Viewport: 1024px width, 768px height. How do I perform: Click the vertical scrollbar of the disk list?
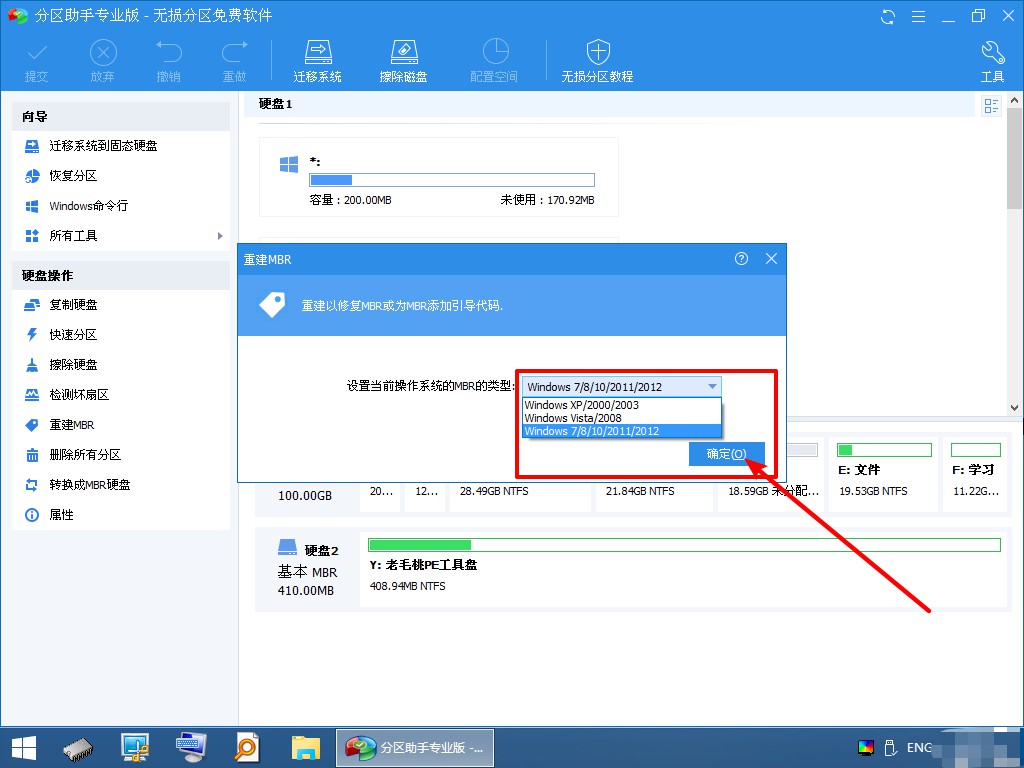[x=1014, y=159]
